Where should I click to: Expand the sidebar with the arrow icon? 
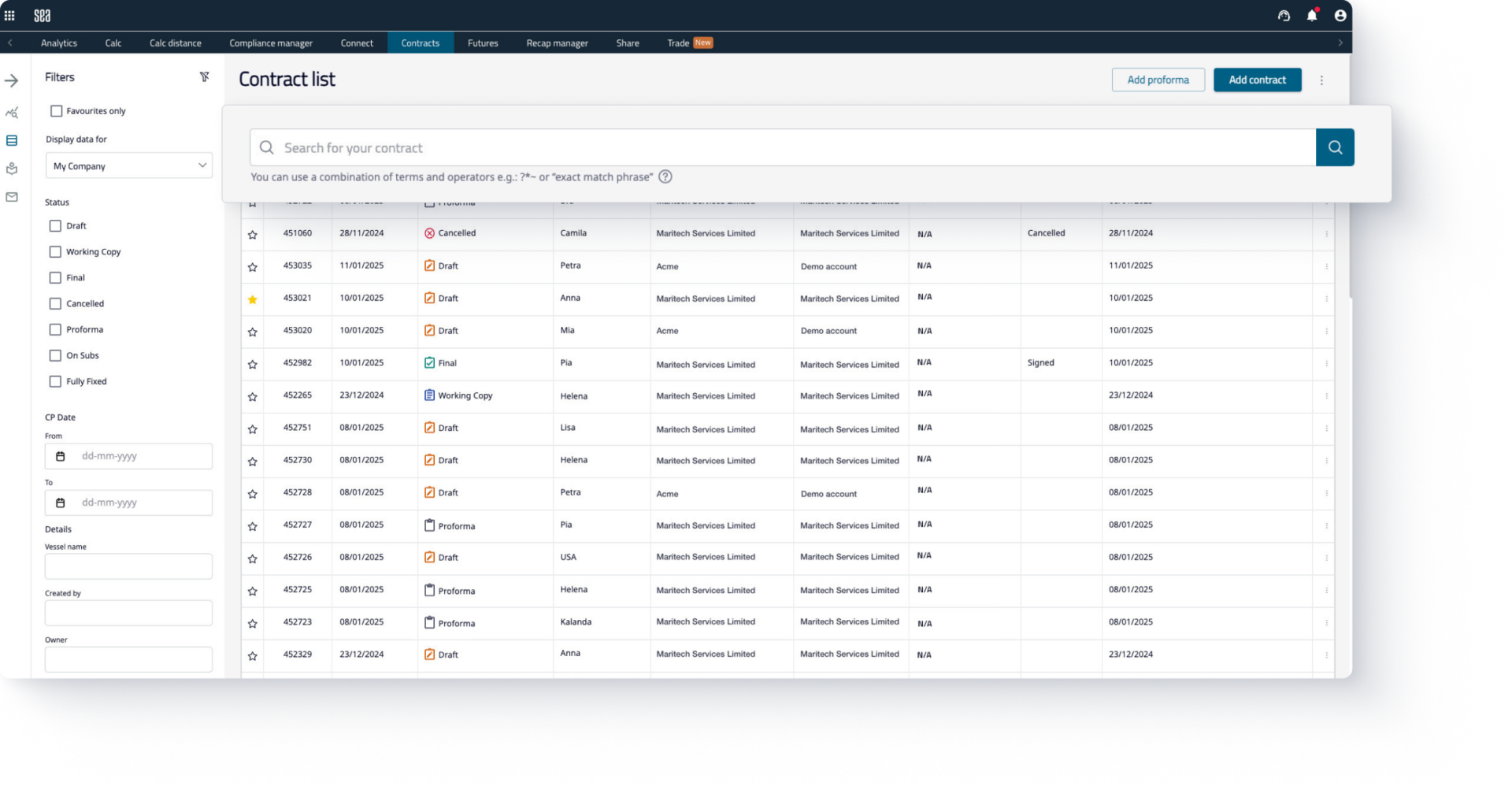12,80
